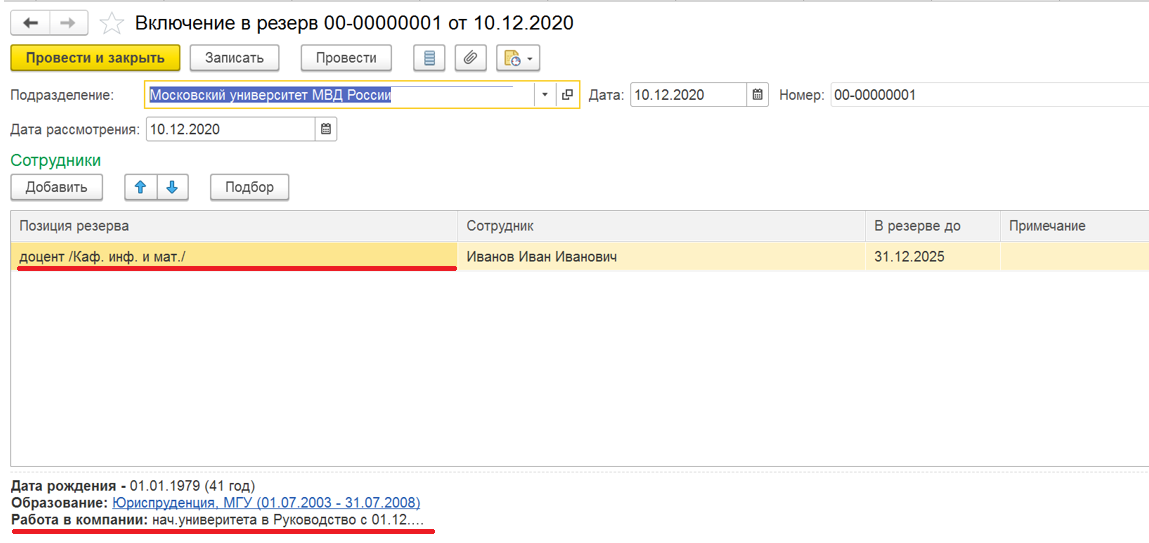
Task: Select the Иванов Иван Иванович cell
Action: click(660, 257)
